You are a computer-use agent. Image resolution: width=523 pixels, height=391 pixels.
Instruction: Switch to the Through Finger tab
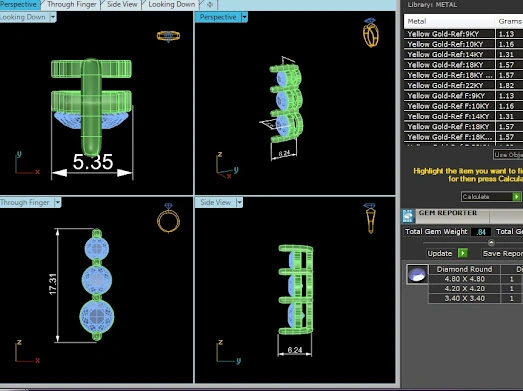pos(72,5)
